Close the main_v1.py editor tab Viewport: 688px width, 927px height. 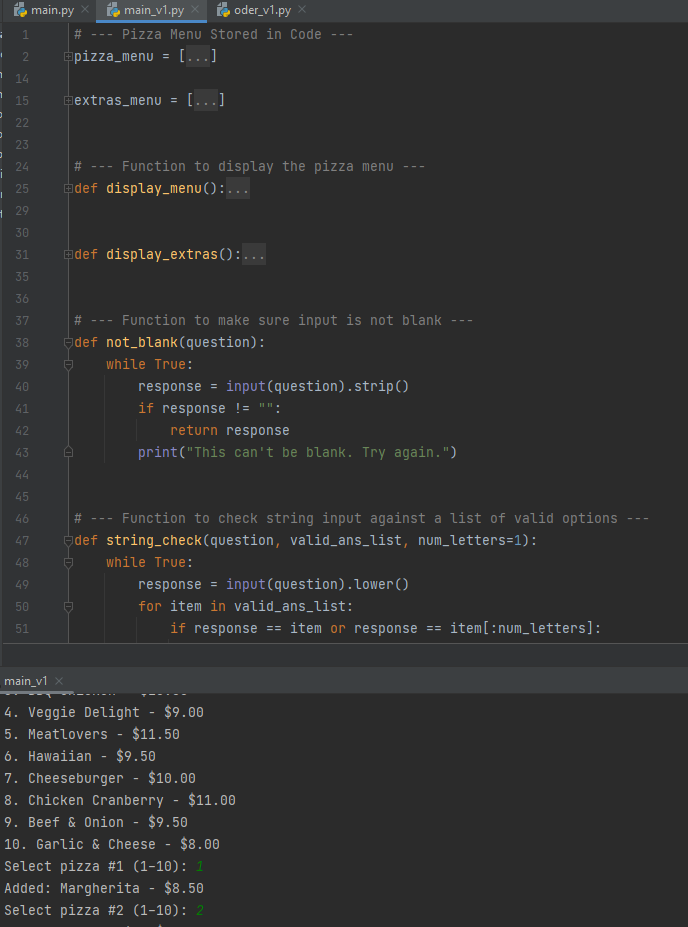(x=195, y=10)
